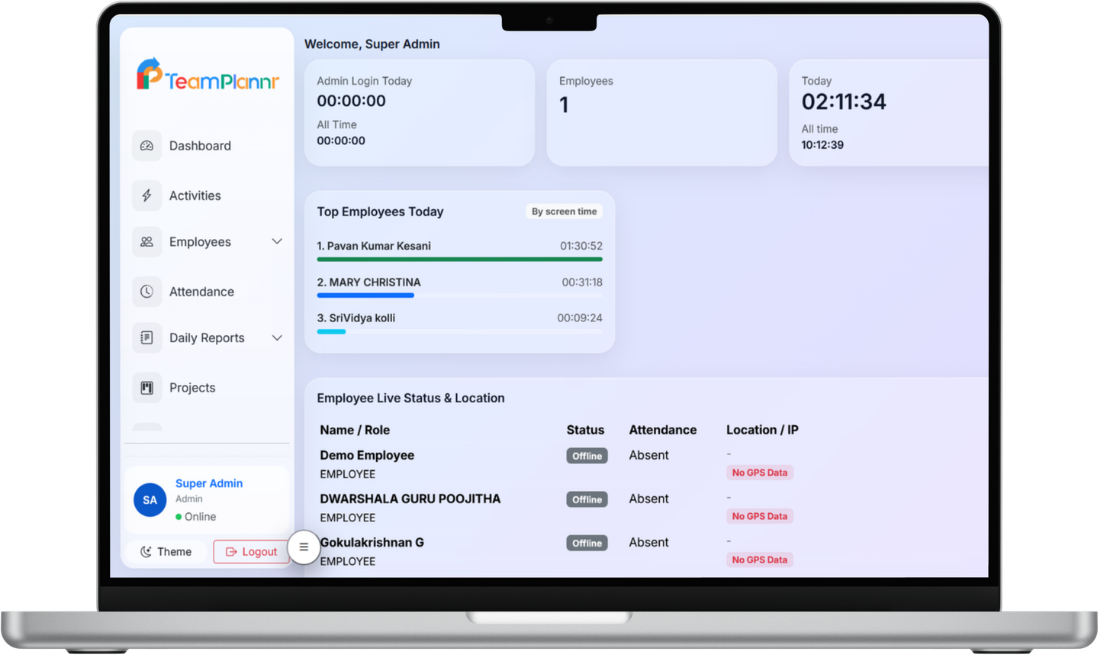This screenshot has height=655, width=1099.
Task: Expand the Daily Reports chevron
Action: pyautogui.click(x=277, y=338)
